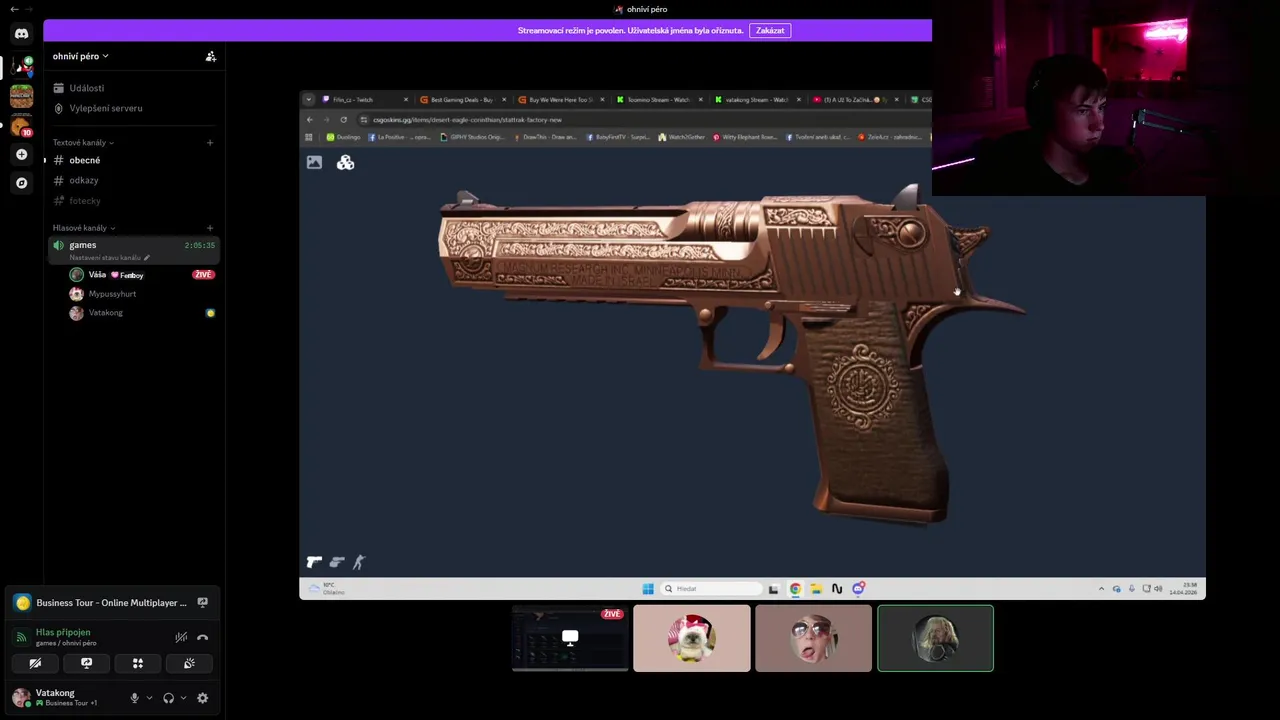1280x720 pixels.
Task: Select the live stream thumbnail tile
Action: [570, 638]
